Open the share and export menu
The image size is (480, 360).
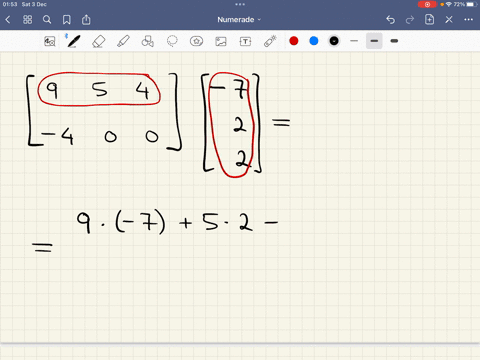86,20
